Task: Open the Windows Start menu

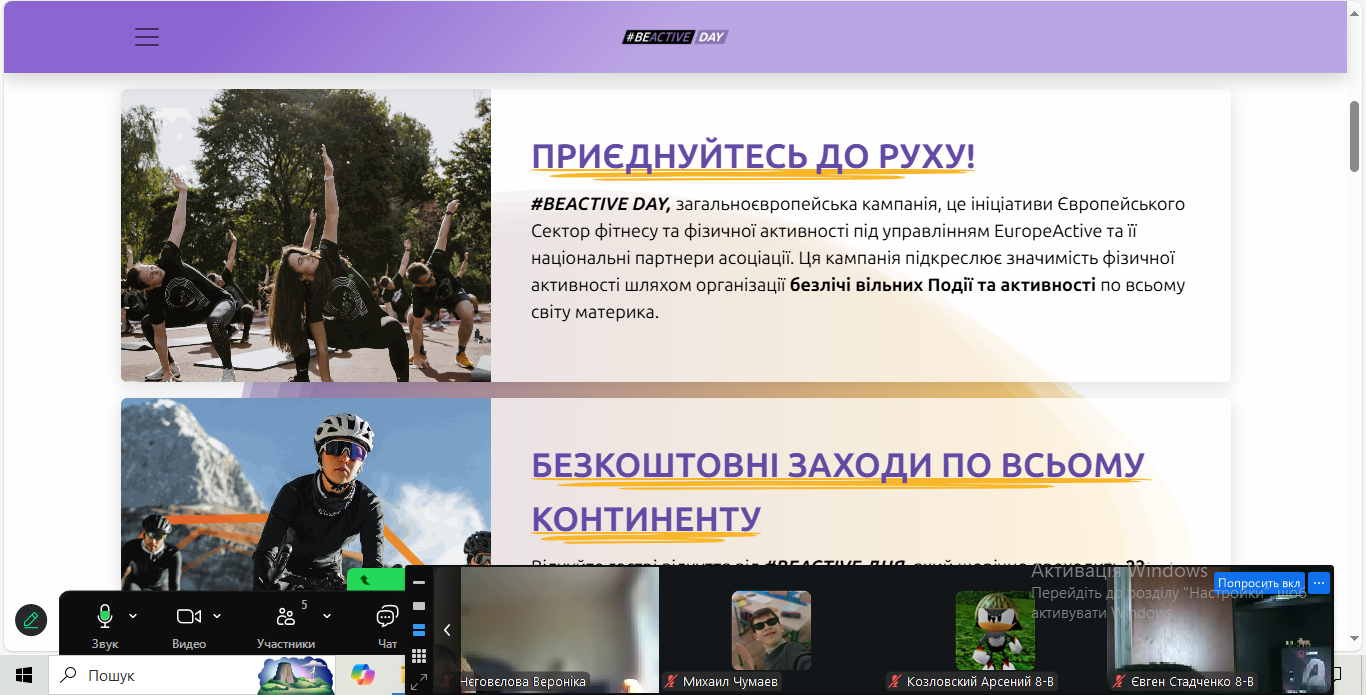Action: point(24,676)
